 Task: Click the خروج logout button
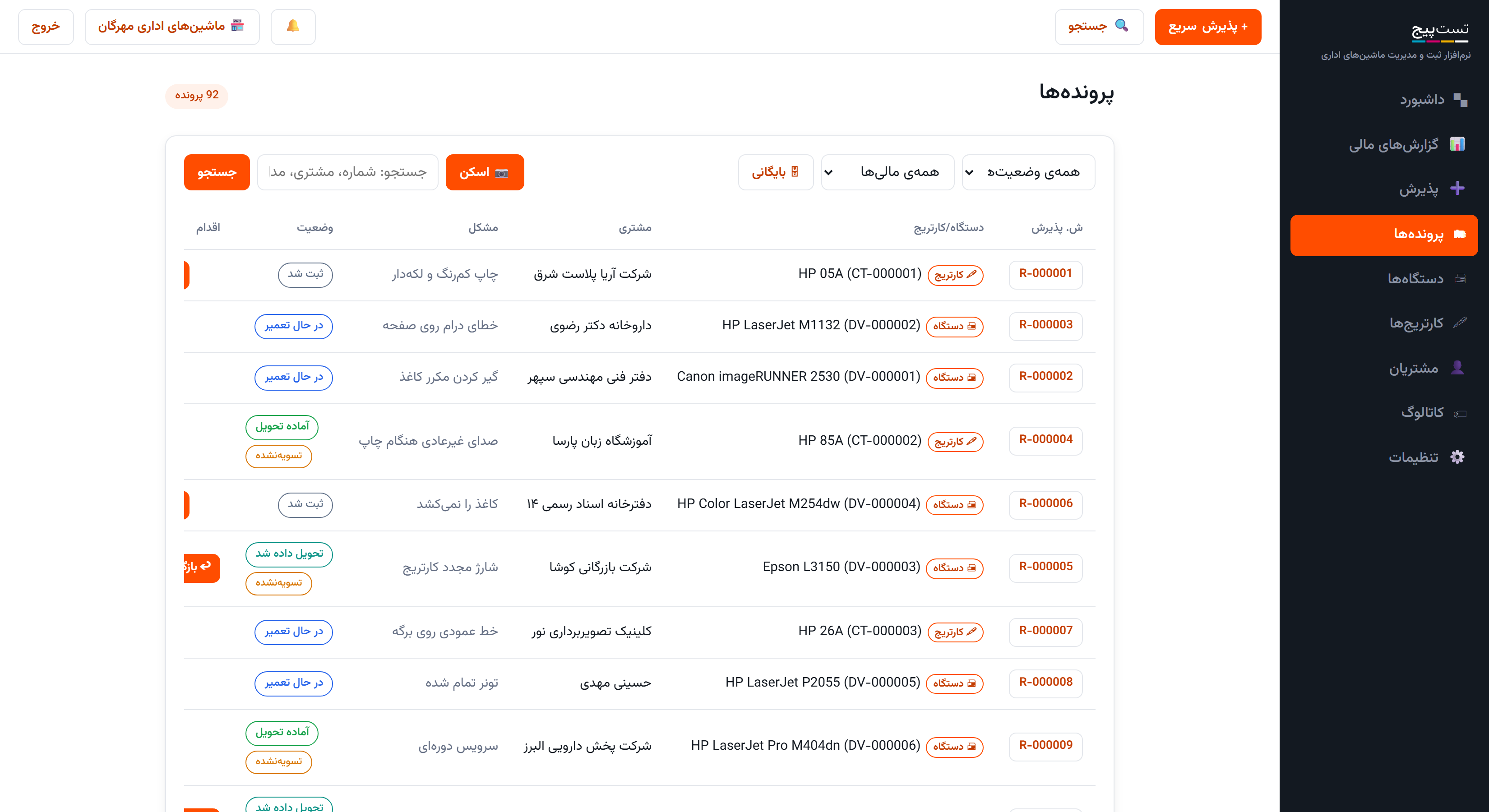(46, 27)
